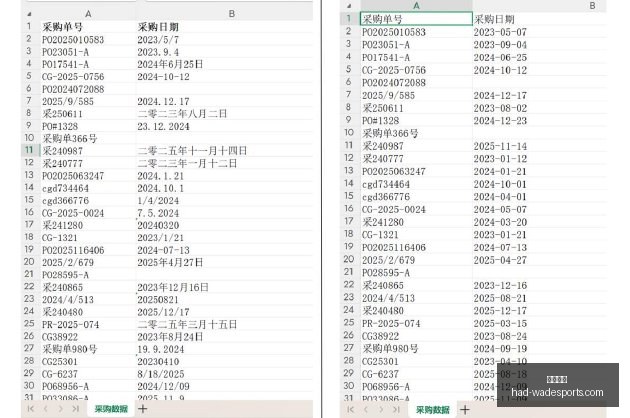Select row 1 header in right spreadsheet
The height and width of the screenshot is (418, 630).
(349, 18)
